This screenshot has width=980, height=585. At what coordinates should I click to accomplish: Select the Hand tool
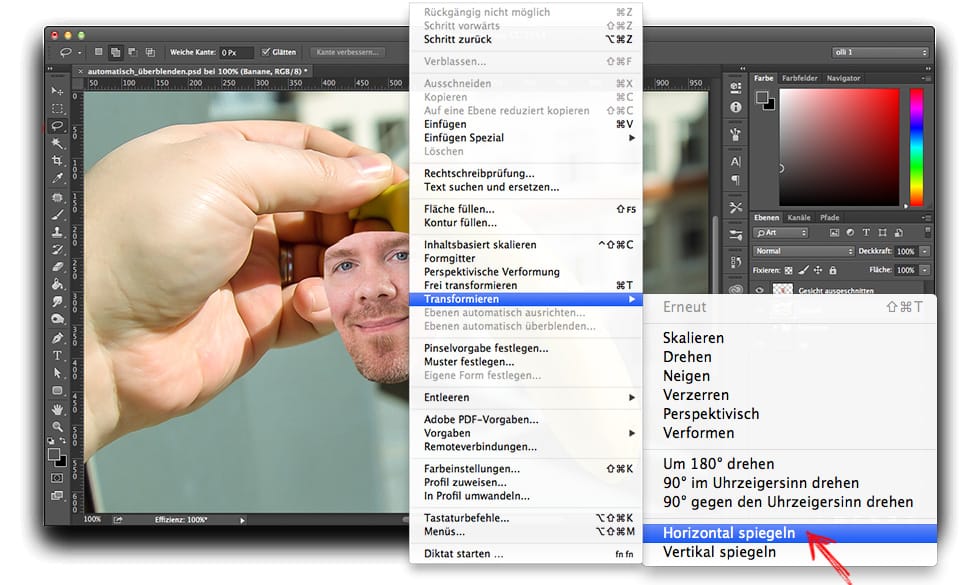point(57,410)
